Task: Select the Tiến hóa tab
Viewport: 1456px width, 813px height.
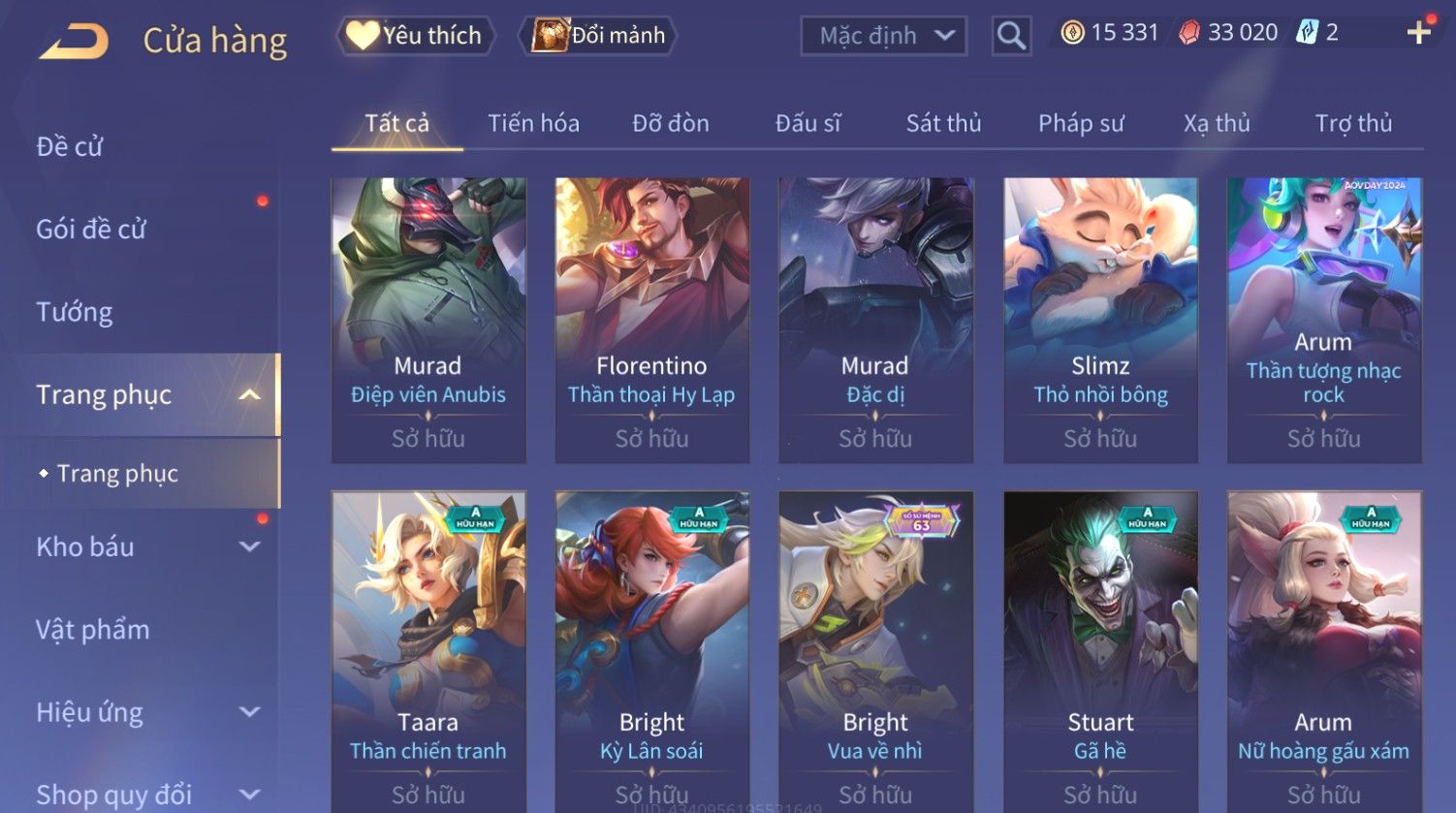Action: [x=533, y=123]
